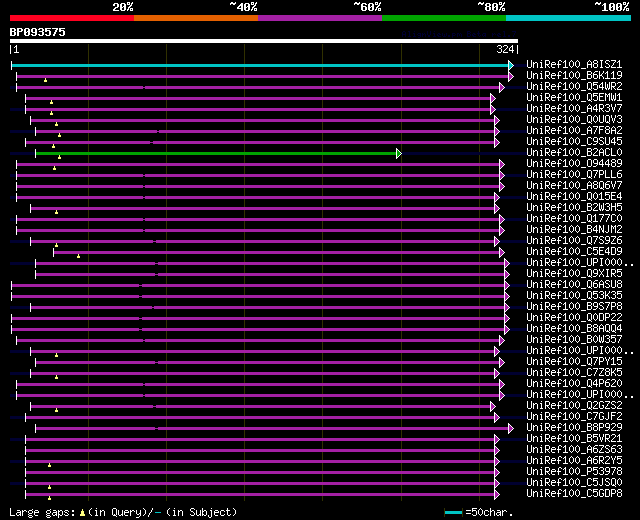
Task: Open the UniRef100_Q0UQV3 hit label
Action: (574, 119)
